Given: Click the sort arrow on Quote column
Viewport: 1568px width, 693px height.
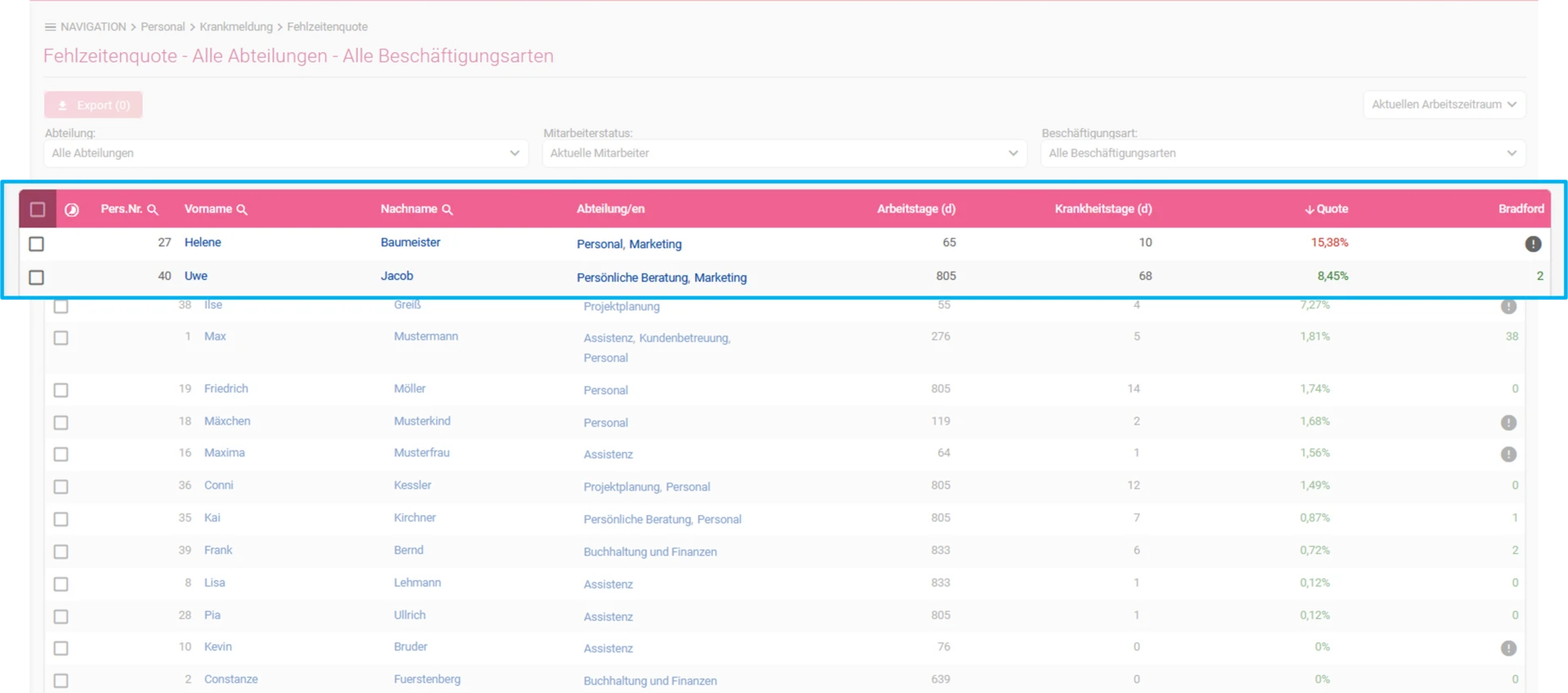Looking at the screenshot, I should [1309, 210].
